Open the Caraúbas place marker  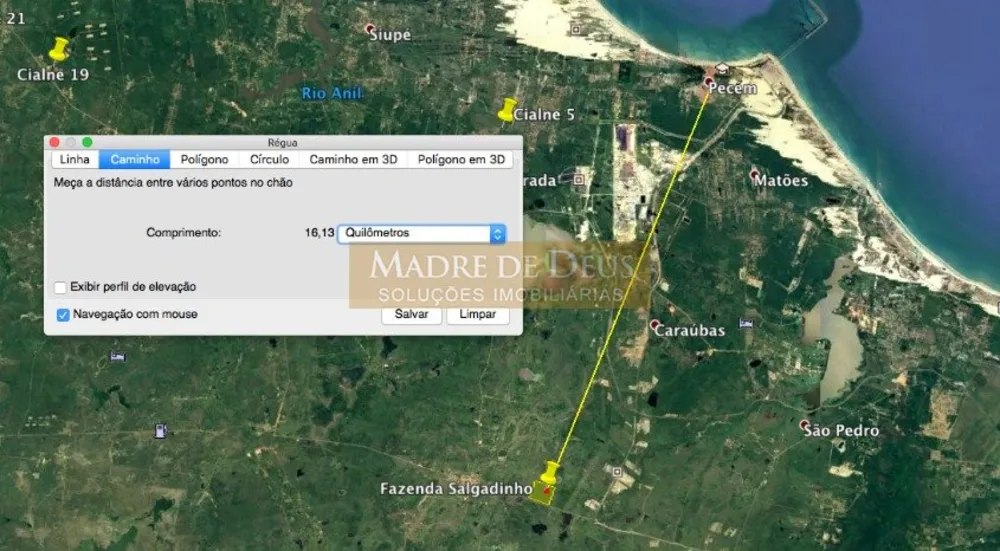pyautogui.click(x=654, y=325)
